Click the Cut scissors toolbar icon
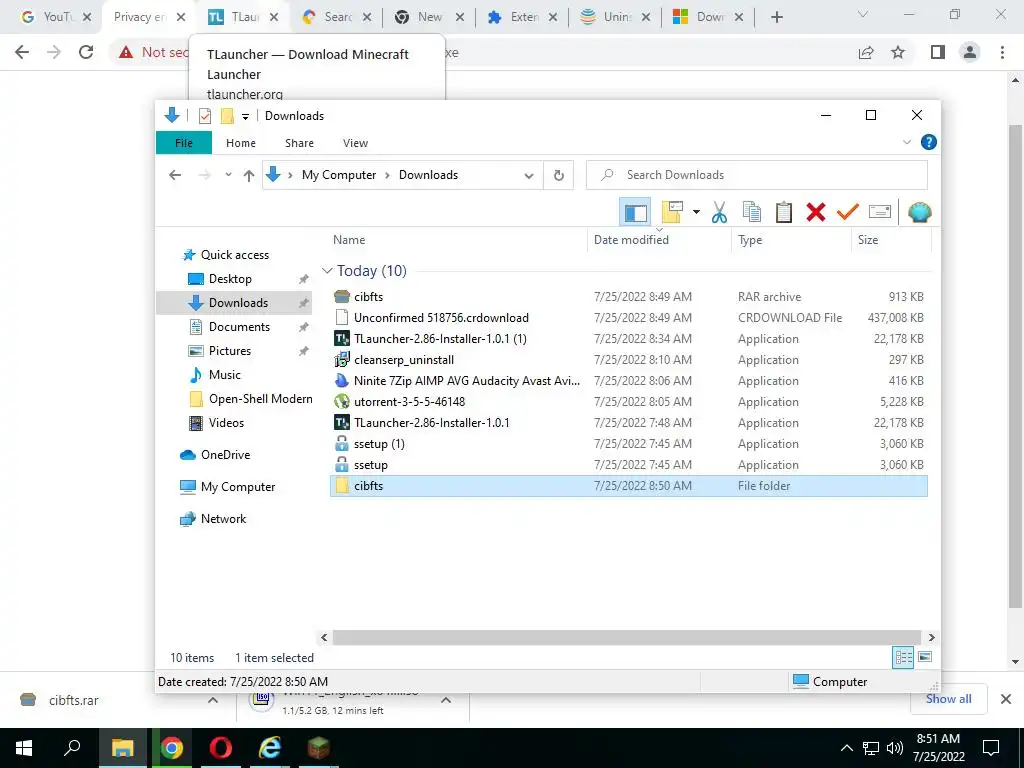1024x768 pixels. click(x=719, y=212)
